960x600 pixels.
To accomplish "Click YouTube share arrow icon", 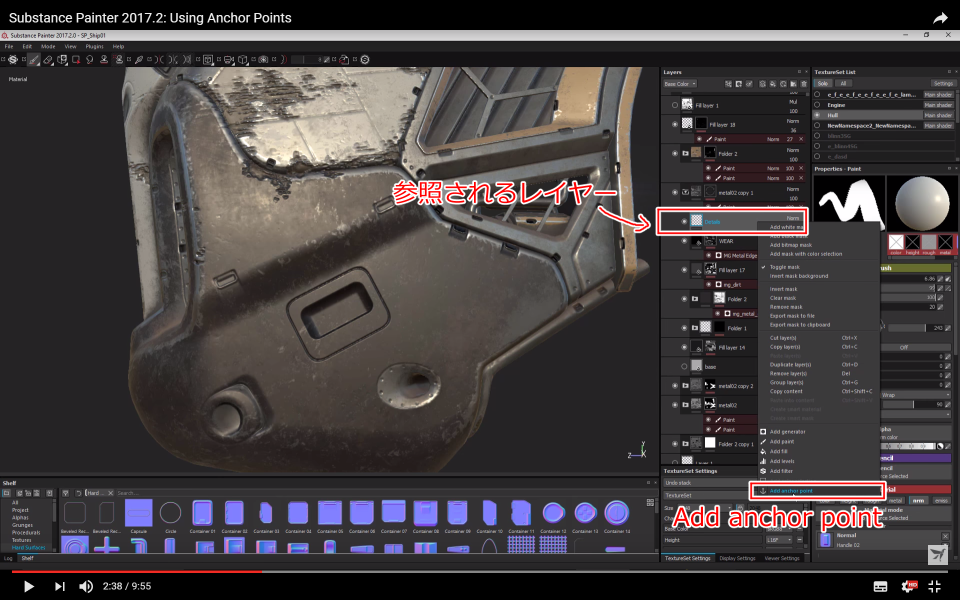I will [940, 18].
